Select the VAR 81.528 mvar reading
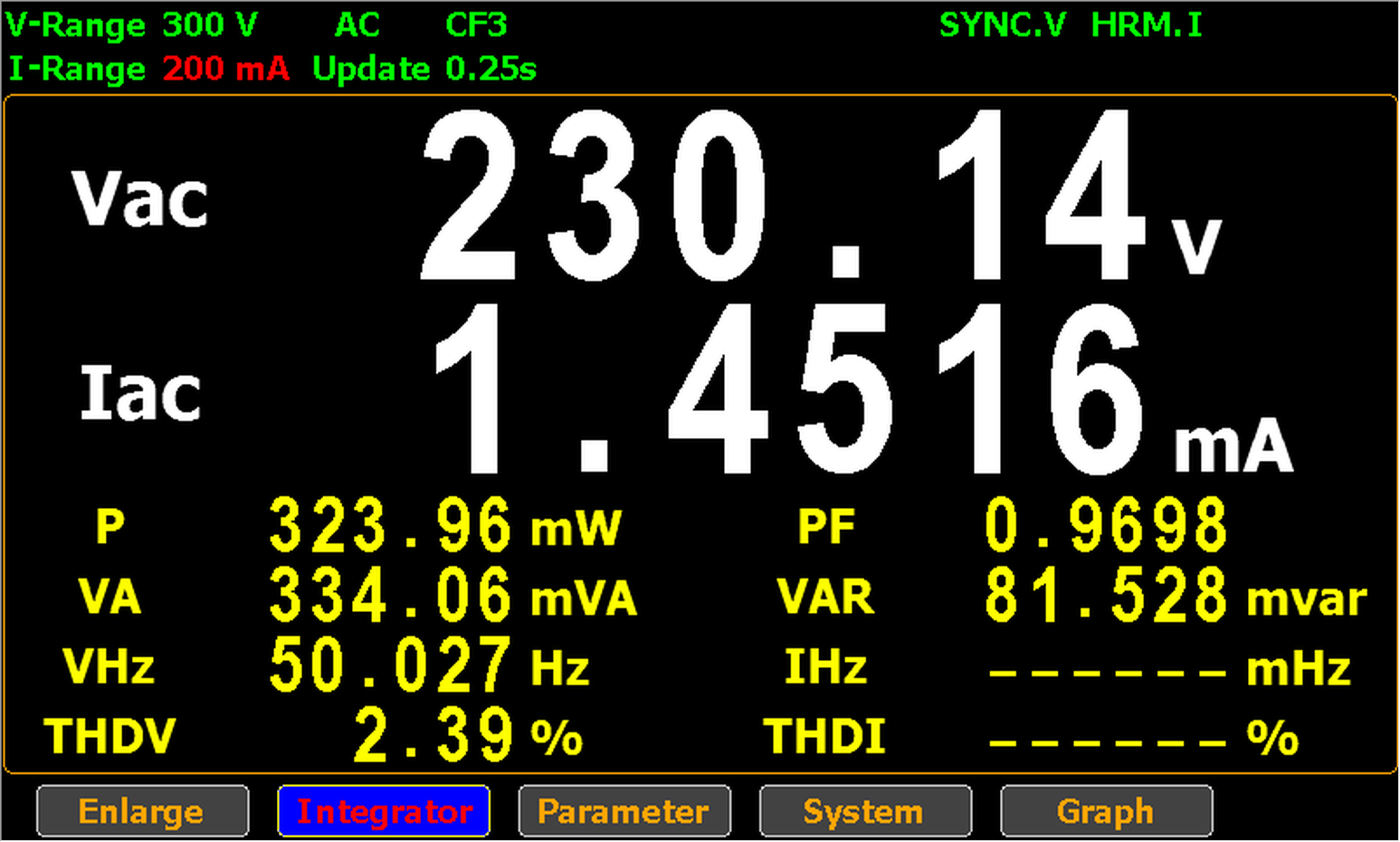 [1105, 596]
